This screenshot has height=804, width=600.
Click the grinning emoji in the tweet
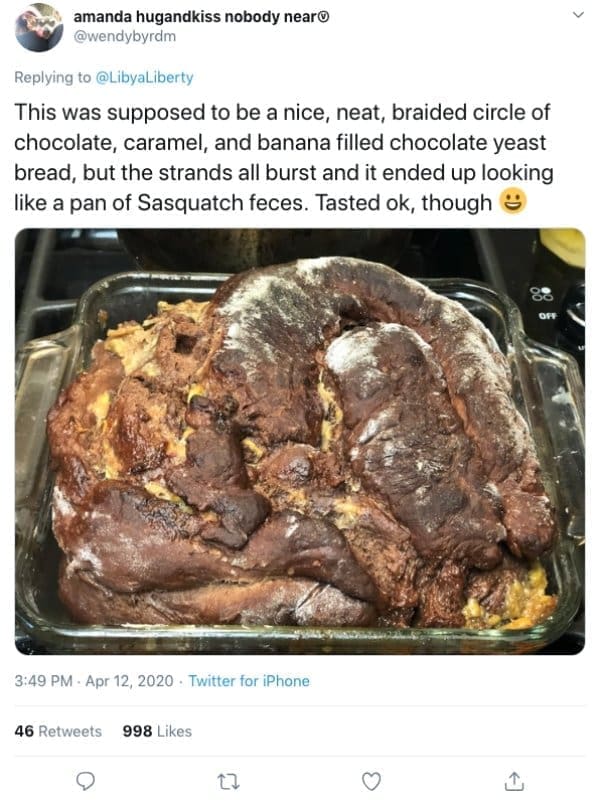(x=513, y=202)
